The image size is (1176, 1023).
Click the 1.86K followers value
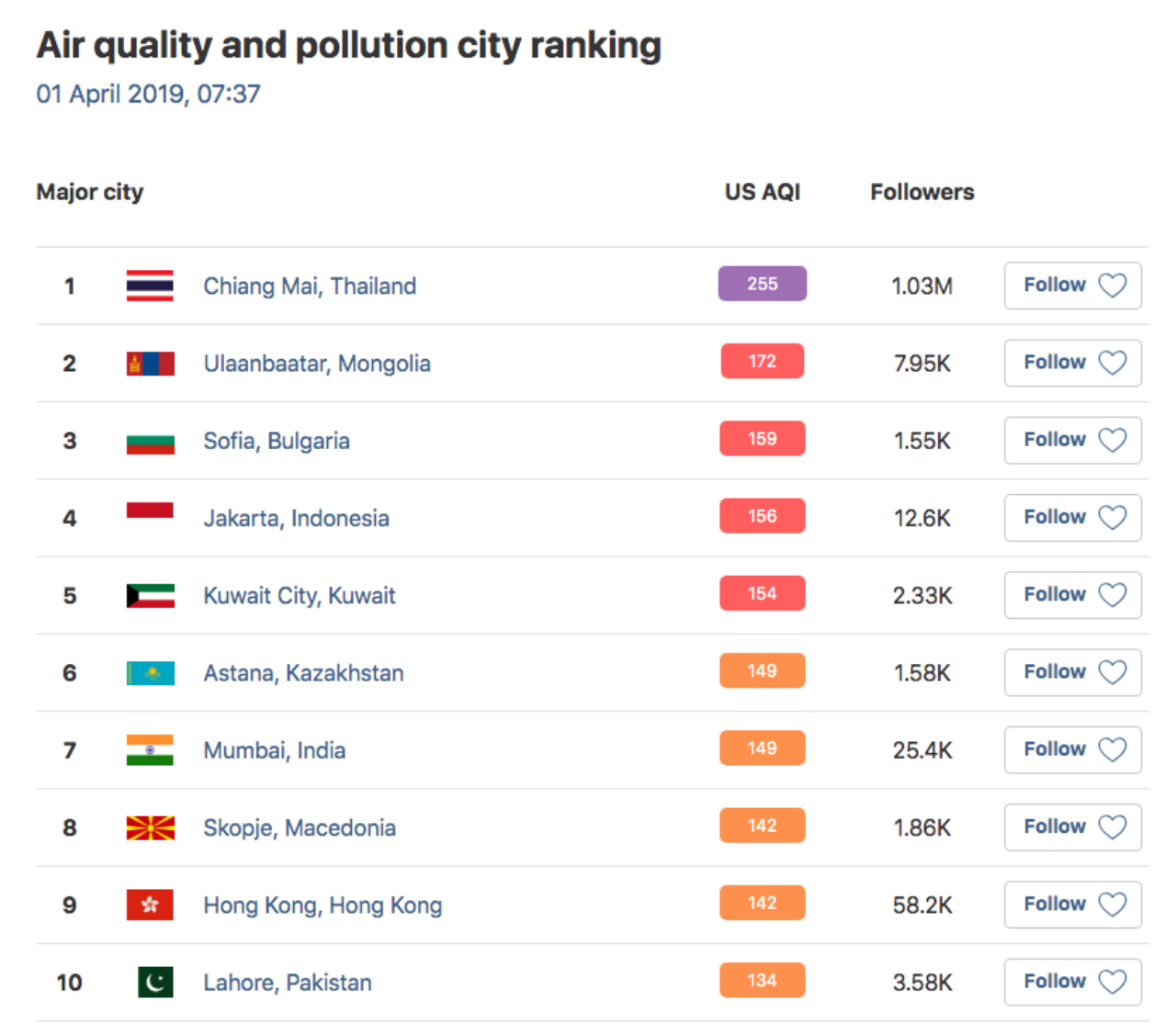click(x=922, y=828)
